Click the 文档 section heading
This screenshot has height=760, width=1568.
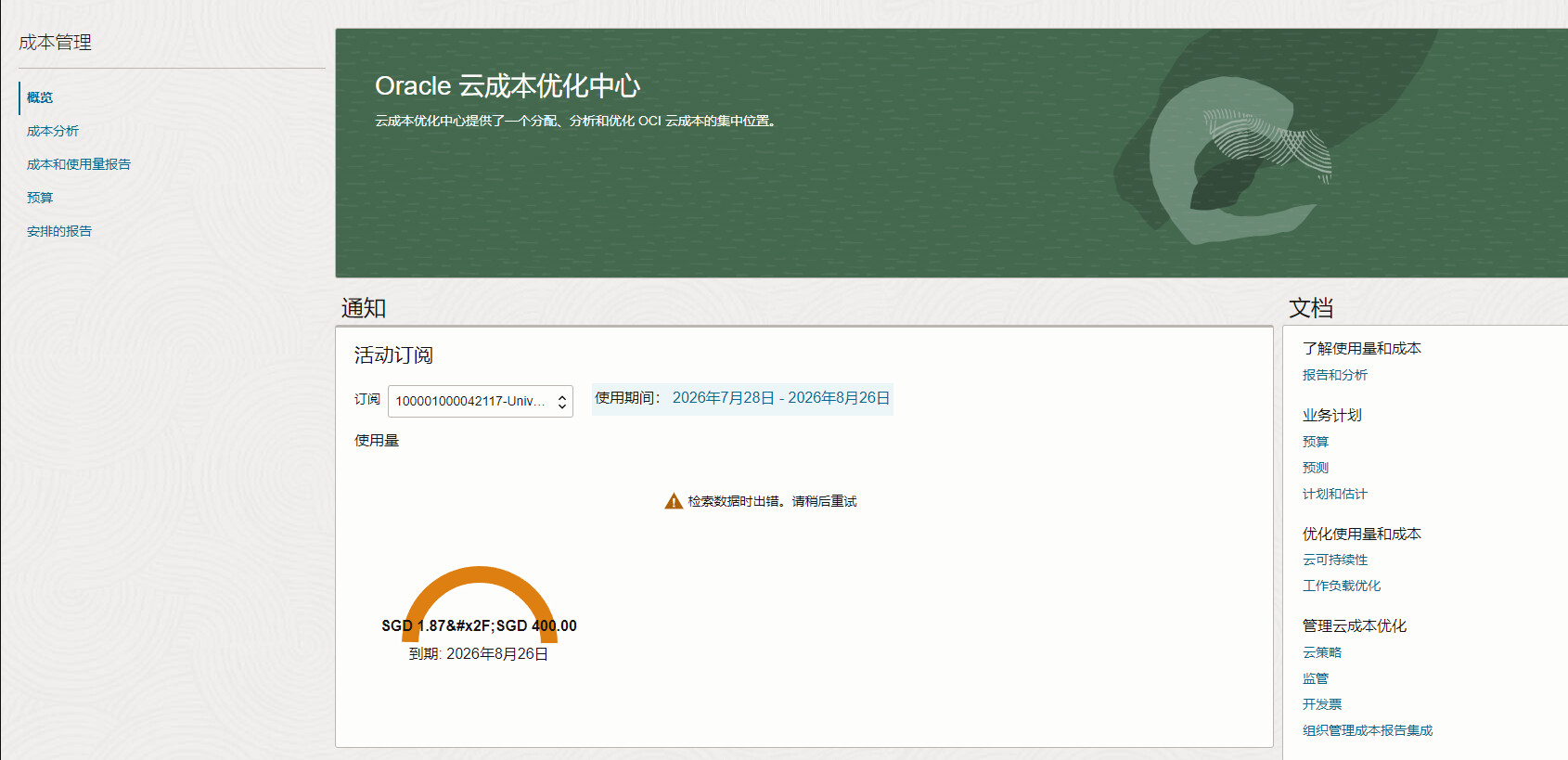pyautogui.click(x=1311, y=308)
